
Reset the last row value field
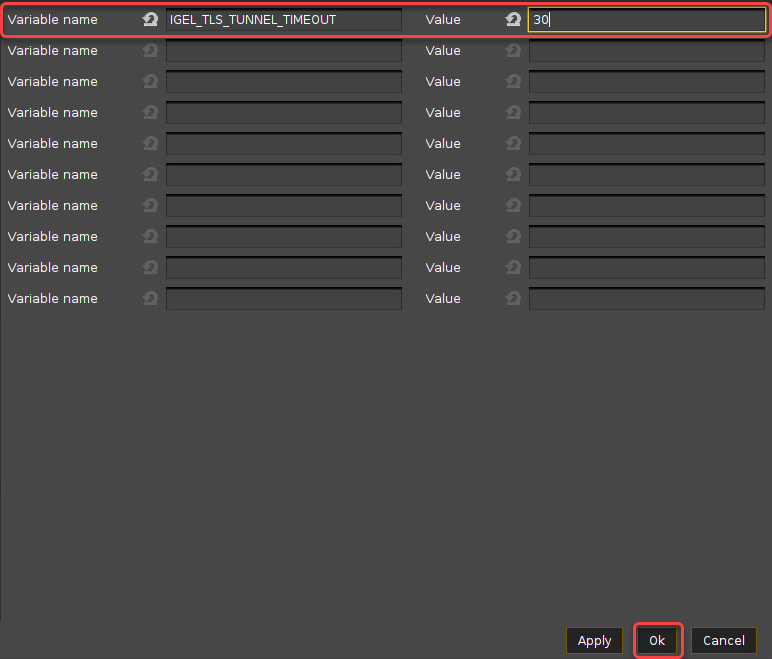click(513, 299)
